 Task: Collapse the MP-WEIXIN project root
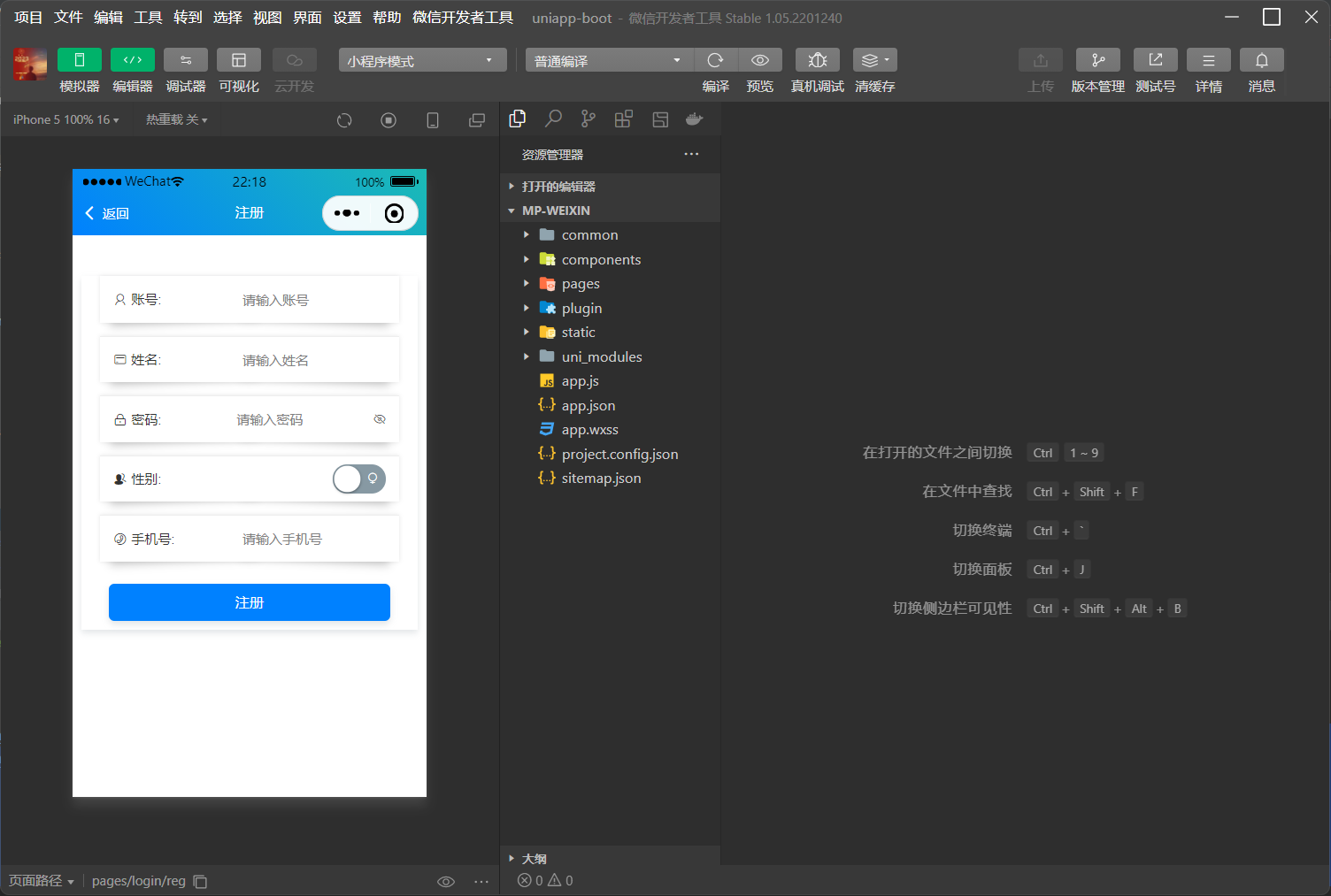(611, 211)
